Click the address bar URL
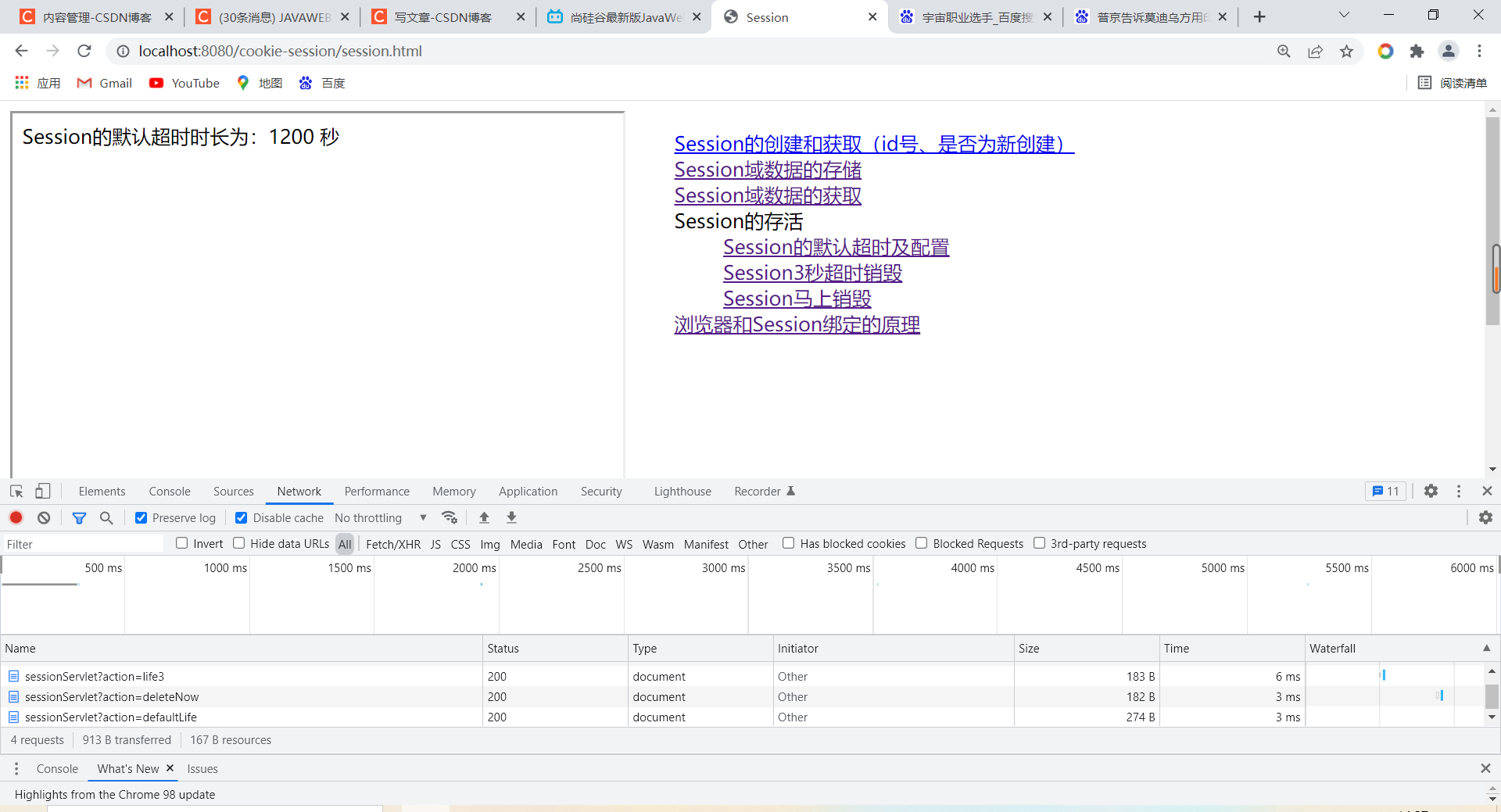 click(280, 51)
